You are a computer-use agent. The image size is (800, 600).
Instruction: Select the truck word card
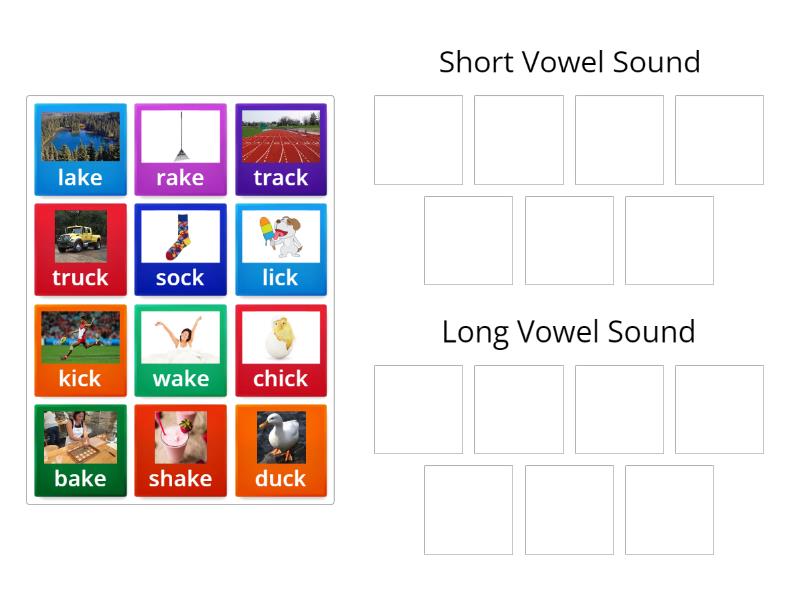(80, 250)
